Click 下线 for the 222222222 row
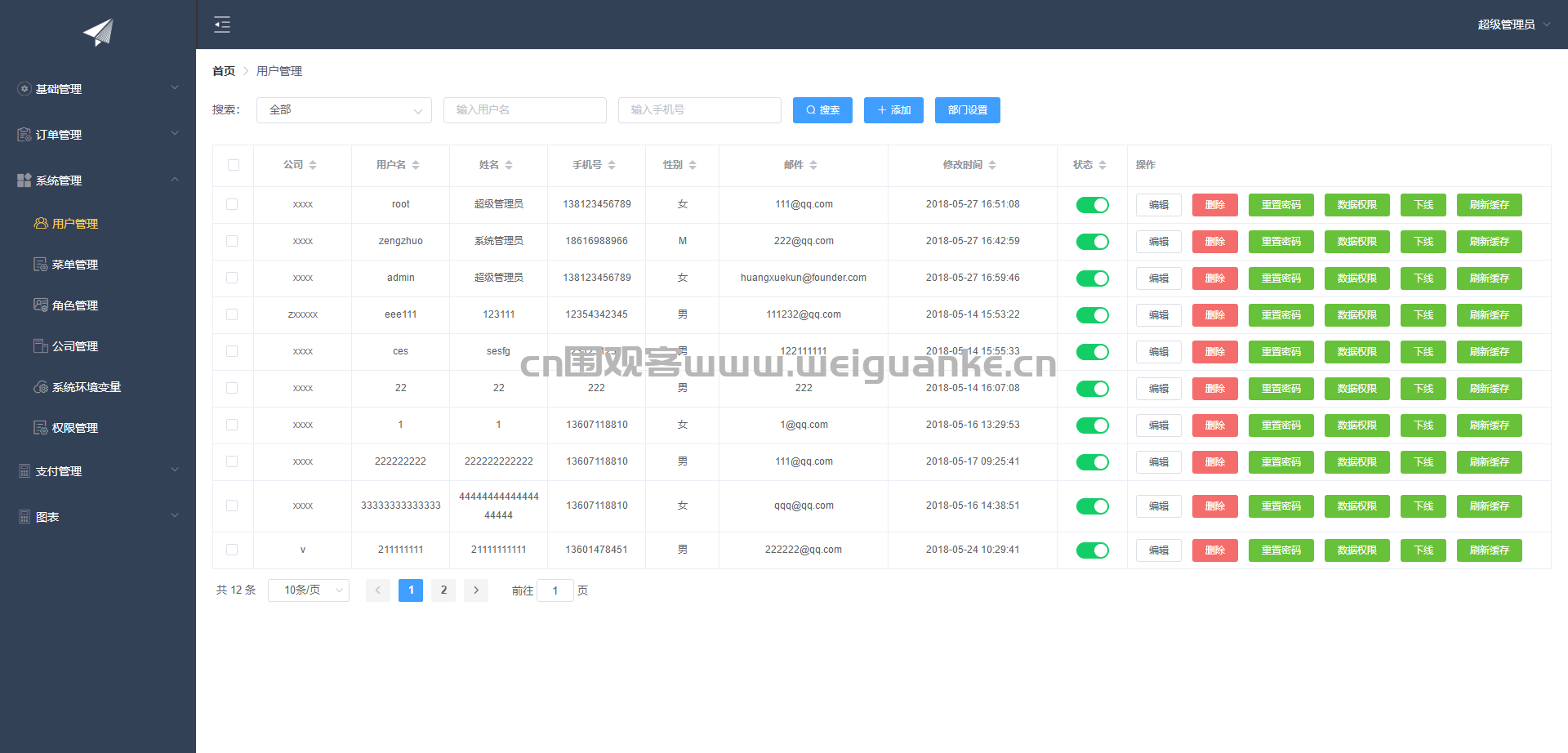 pyautogui.click(x=1423, y=462)
